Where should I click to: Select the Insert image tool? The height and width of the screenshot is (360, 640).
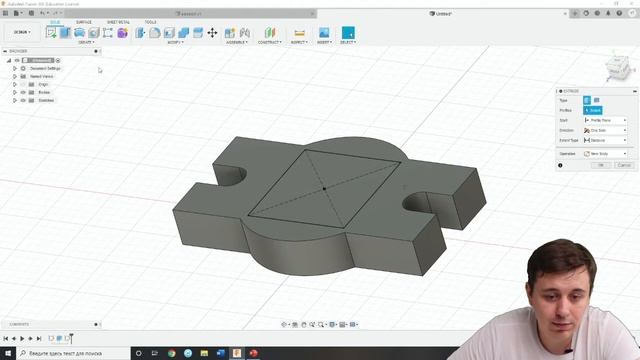[324, 33]
